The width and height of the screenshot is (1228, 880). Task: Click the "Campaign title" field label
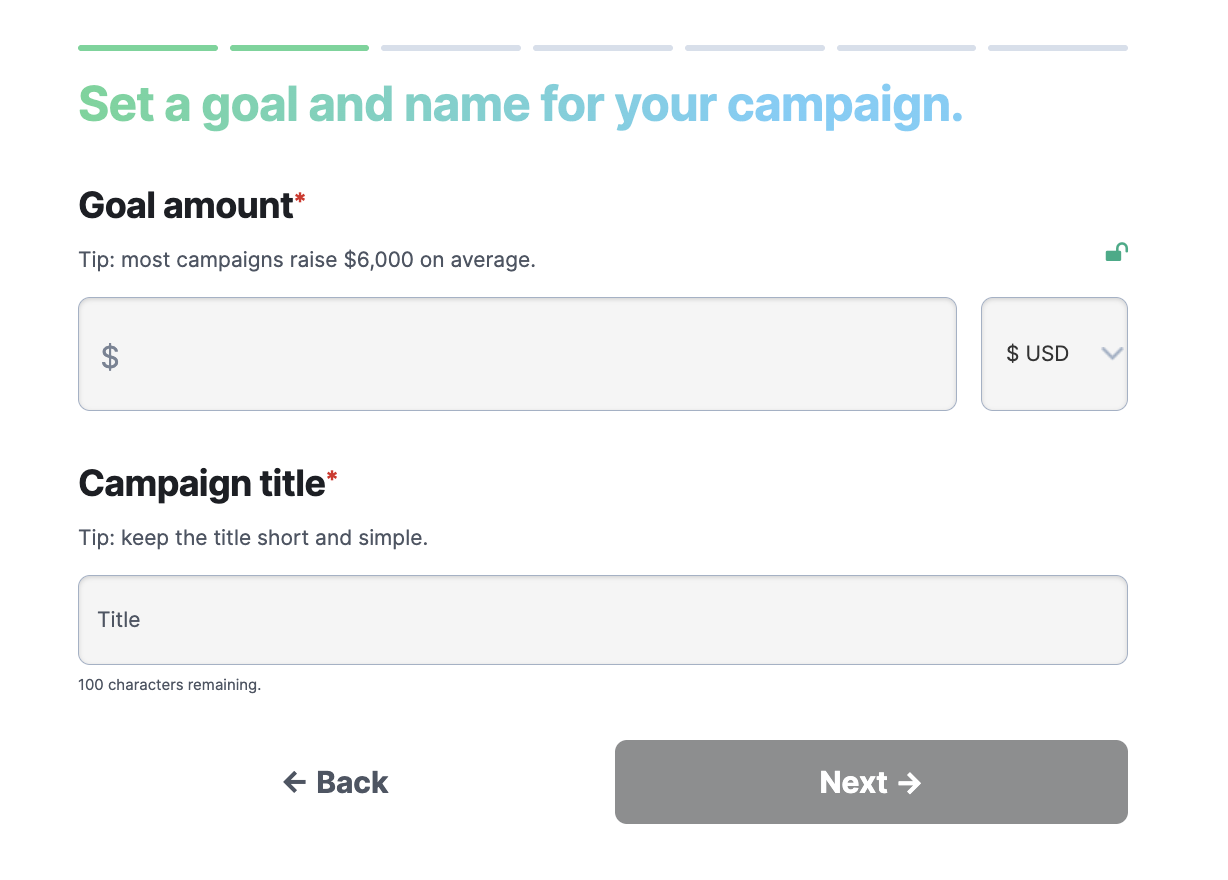coord(202,484)
